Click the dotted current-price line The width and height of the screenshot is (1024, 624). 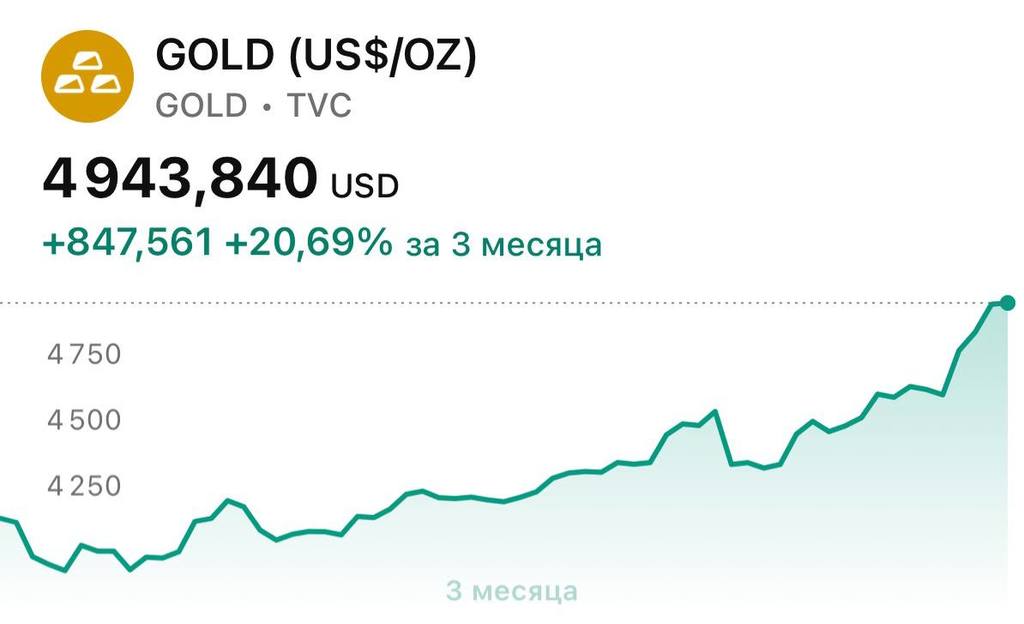click(500, 302)
